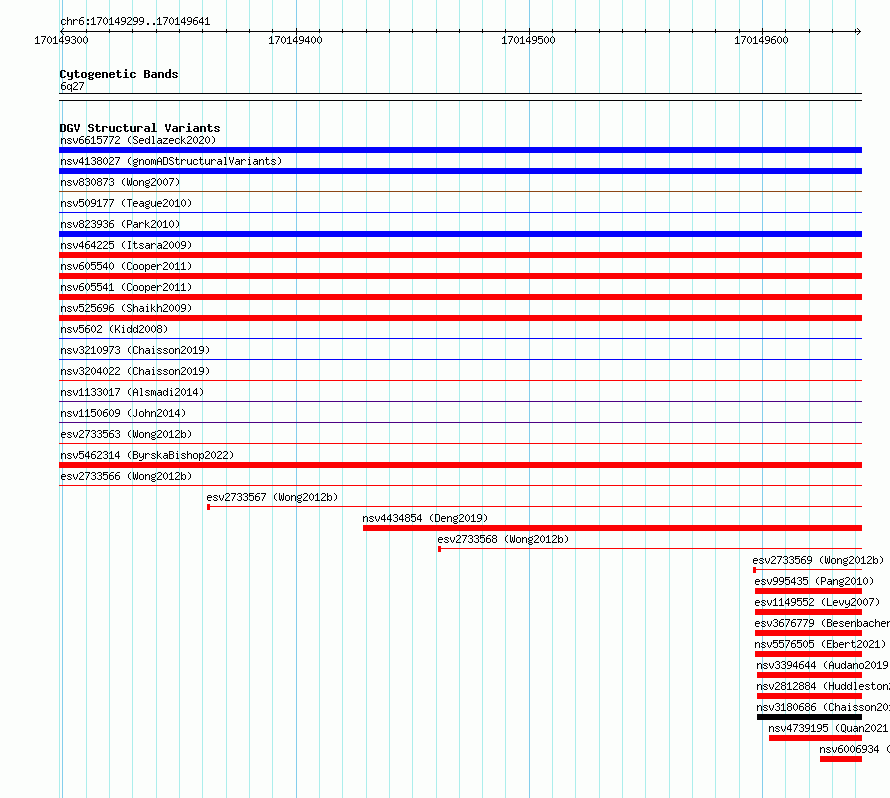The height and width of the screenshot is (798, 890).
Task: Click the nsv3204022 (Chaisson2019) label
Action: coord(135,371)
